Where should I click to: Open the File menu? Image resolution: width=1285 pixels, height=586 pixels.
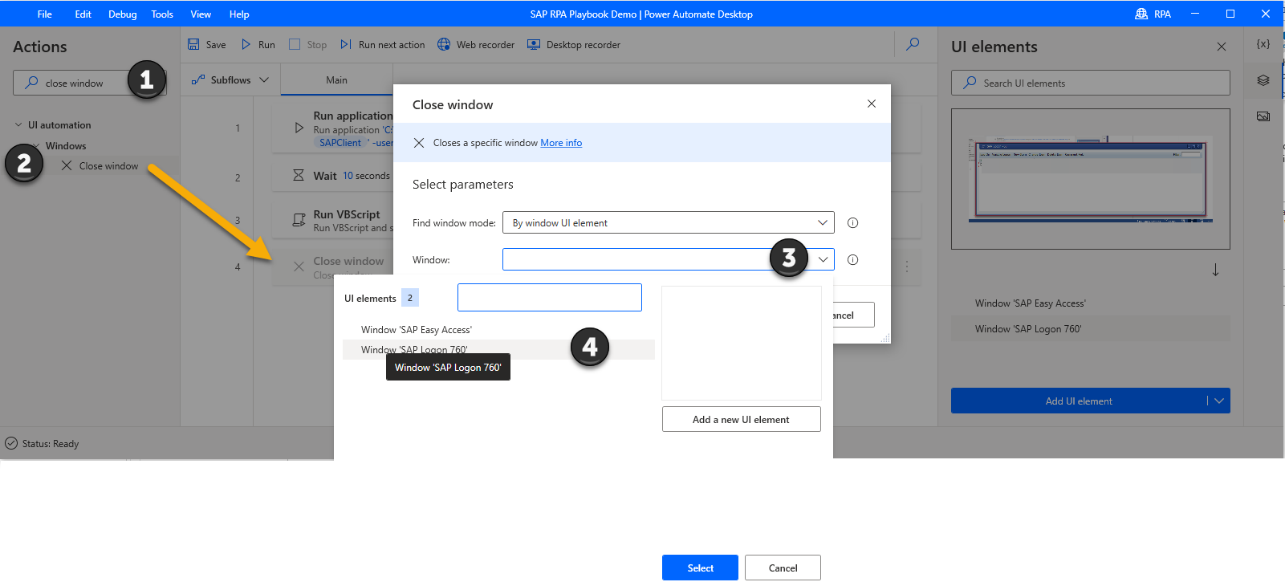(x=45, y=14)
